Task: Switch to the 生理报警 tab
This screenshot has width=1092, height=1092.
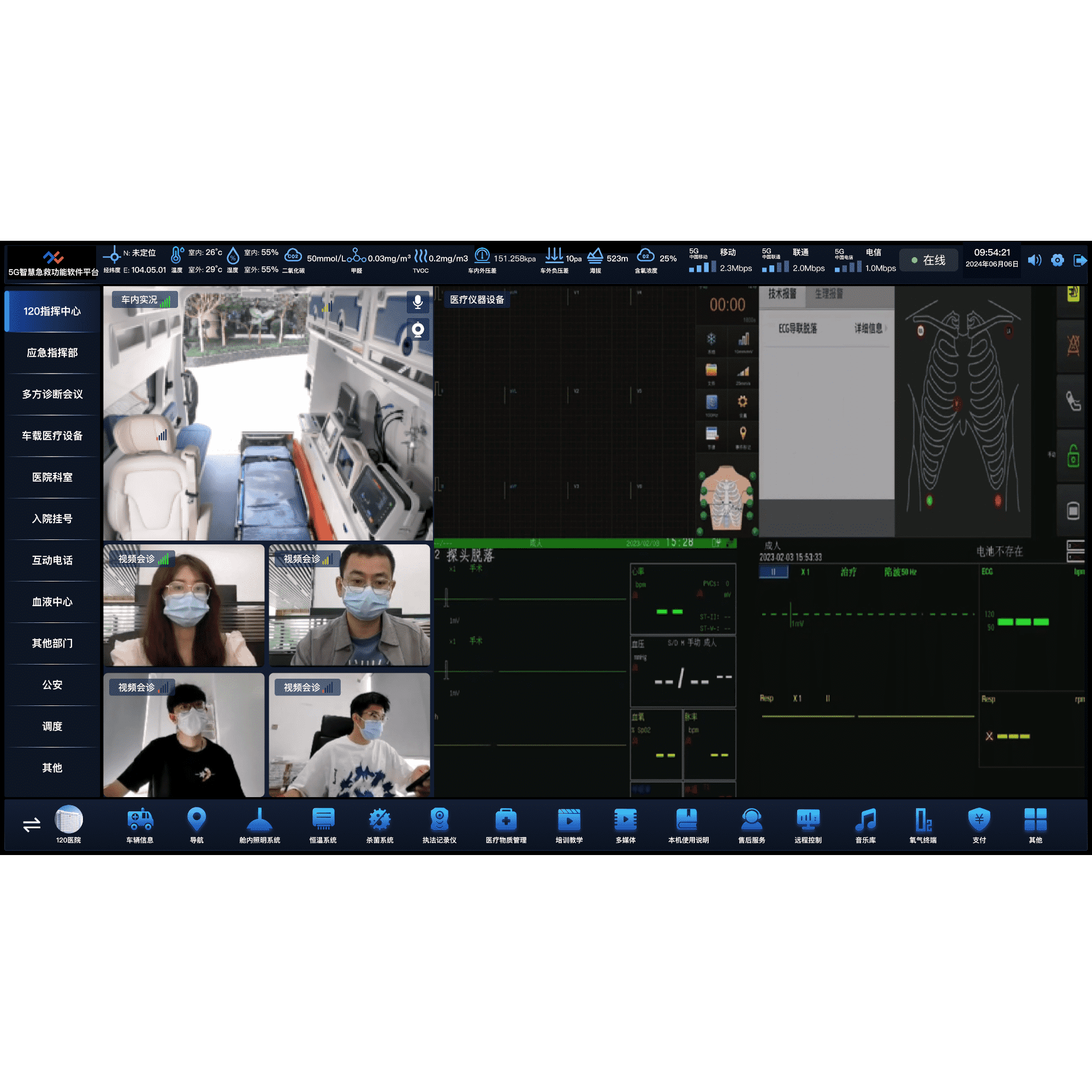Action: 829,294
